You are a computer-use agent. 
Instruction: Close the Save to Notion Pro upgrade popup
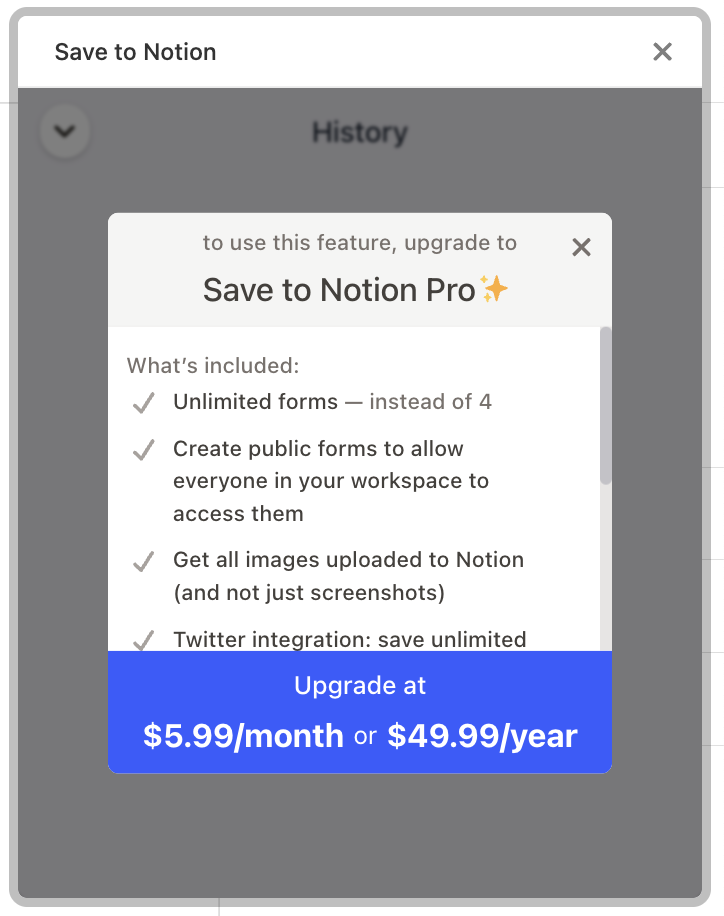[x=581, y=247]
